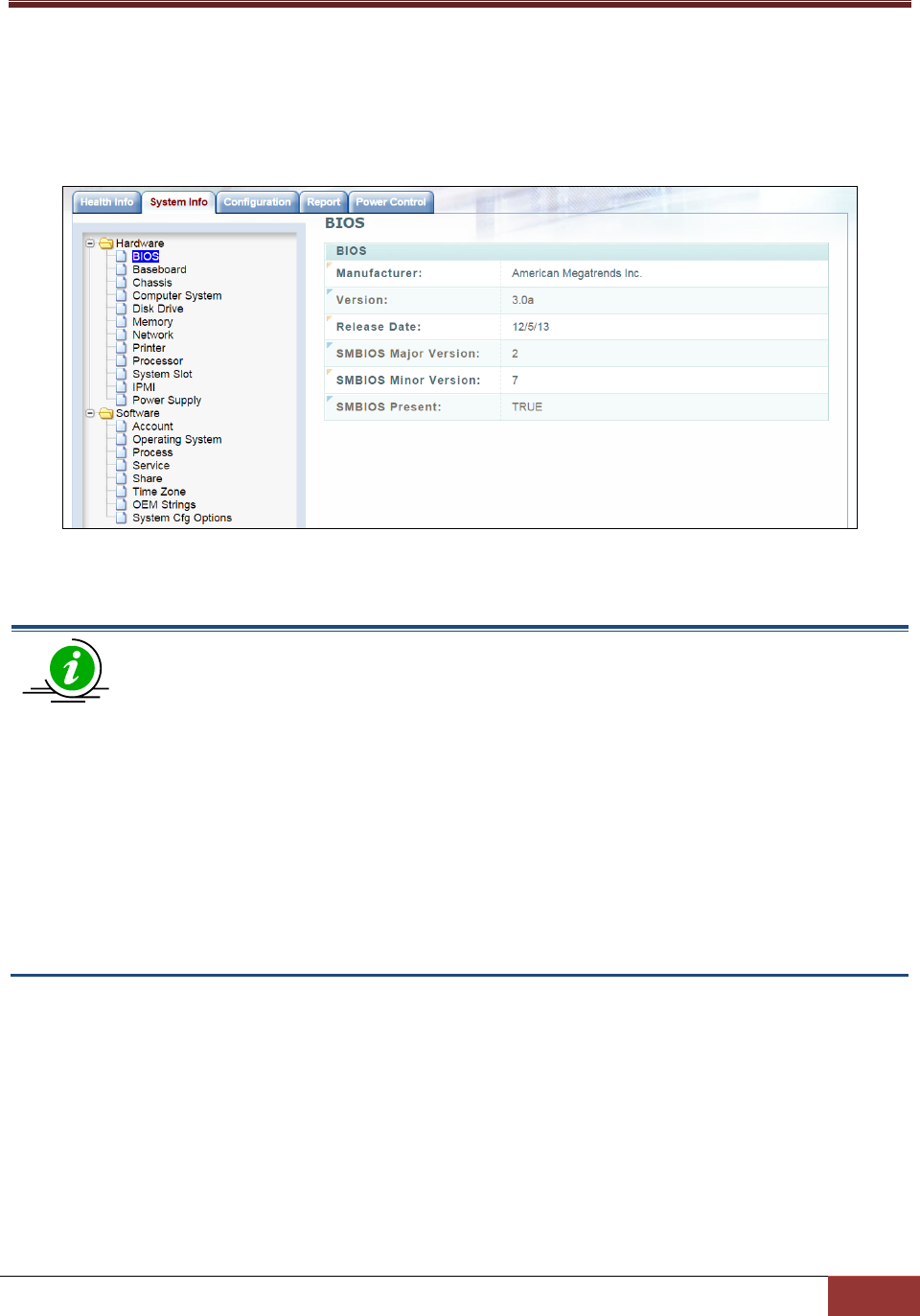
Task: Click the 'American Megatrends Inc.' manufacturer value
Action: (577, 273)
